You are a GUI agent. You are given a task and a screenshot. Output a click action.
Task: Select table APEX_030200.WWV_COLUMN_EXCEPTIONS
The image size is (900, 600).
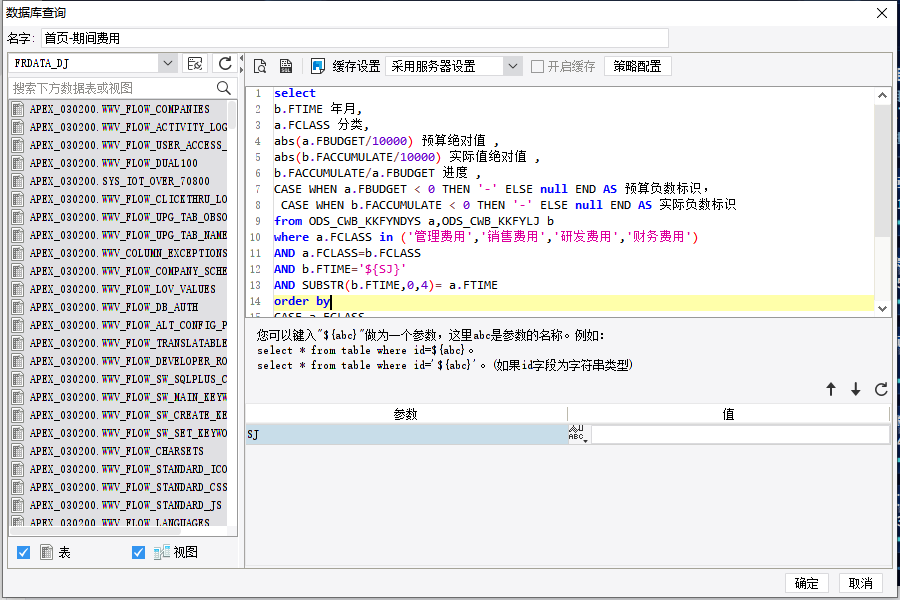coord(119,253)
